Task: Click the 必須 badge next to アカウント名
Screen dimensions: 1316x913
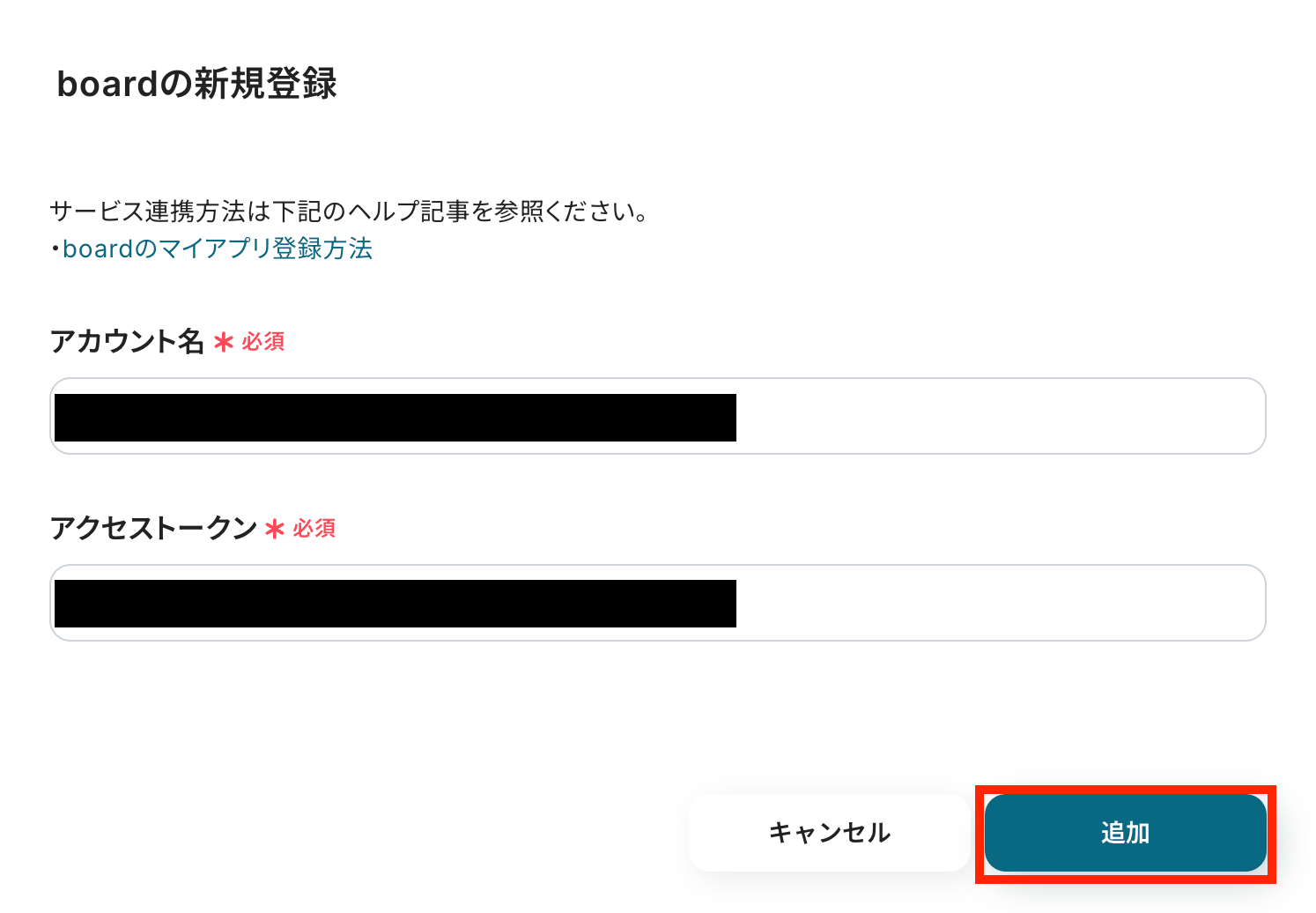Action: (263, 342)
